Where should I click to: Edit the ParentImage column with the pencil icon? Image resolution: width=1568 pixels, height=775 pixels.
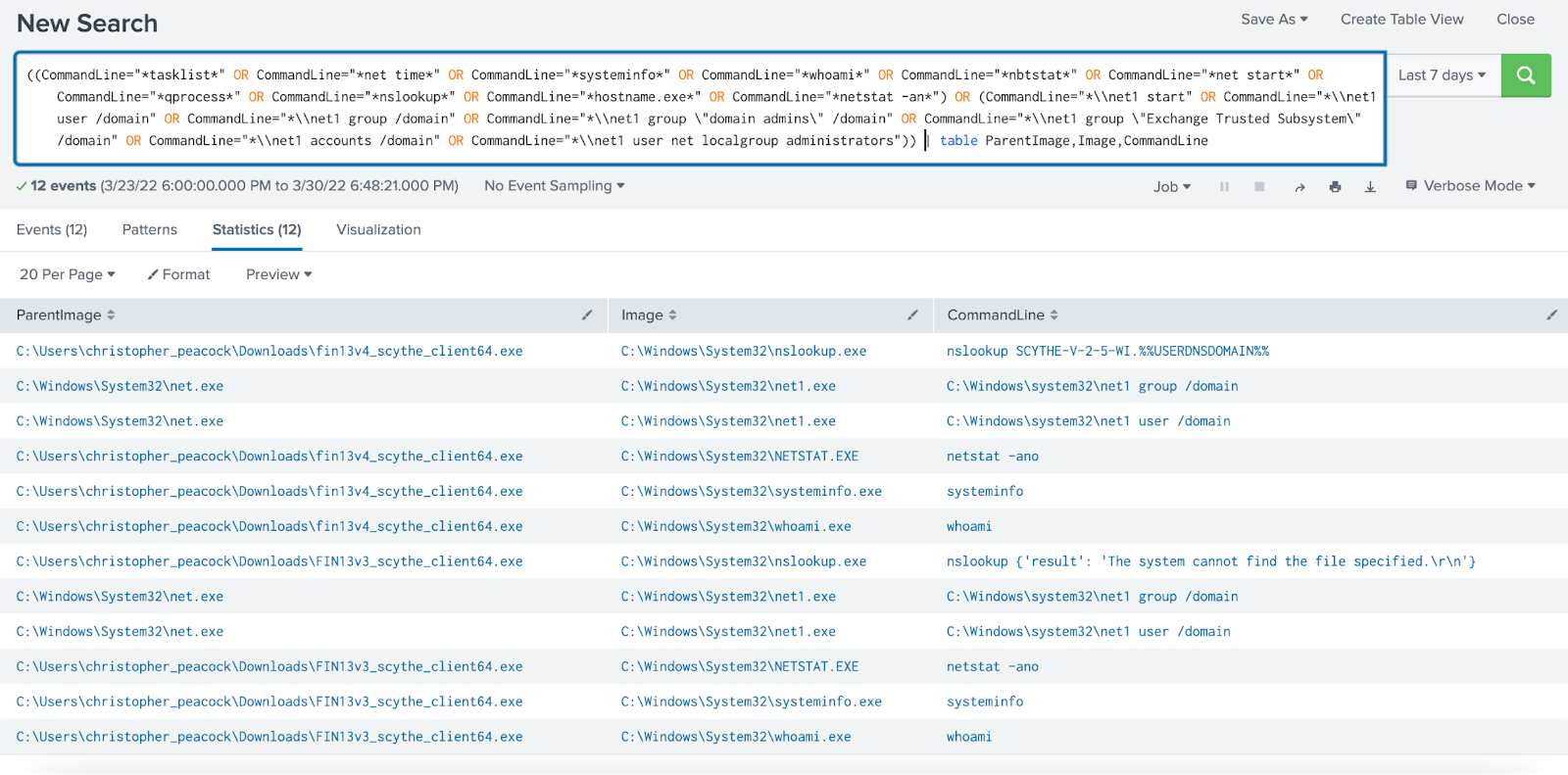coord(587,315)
